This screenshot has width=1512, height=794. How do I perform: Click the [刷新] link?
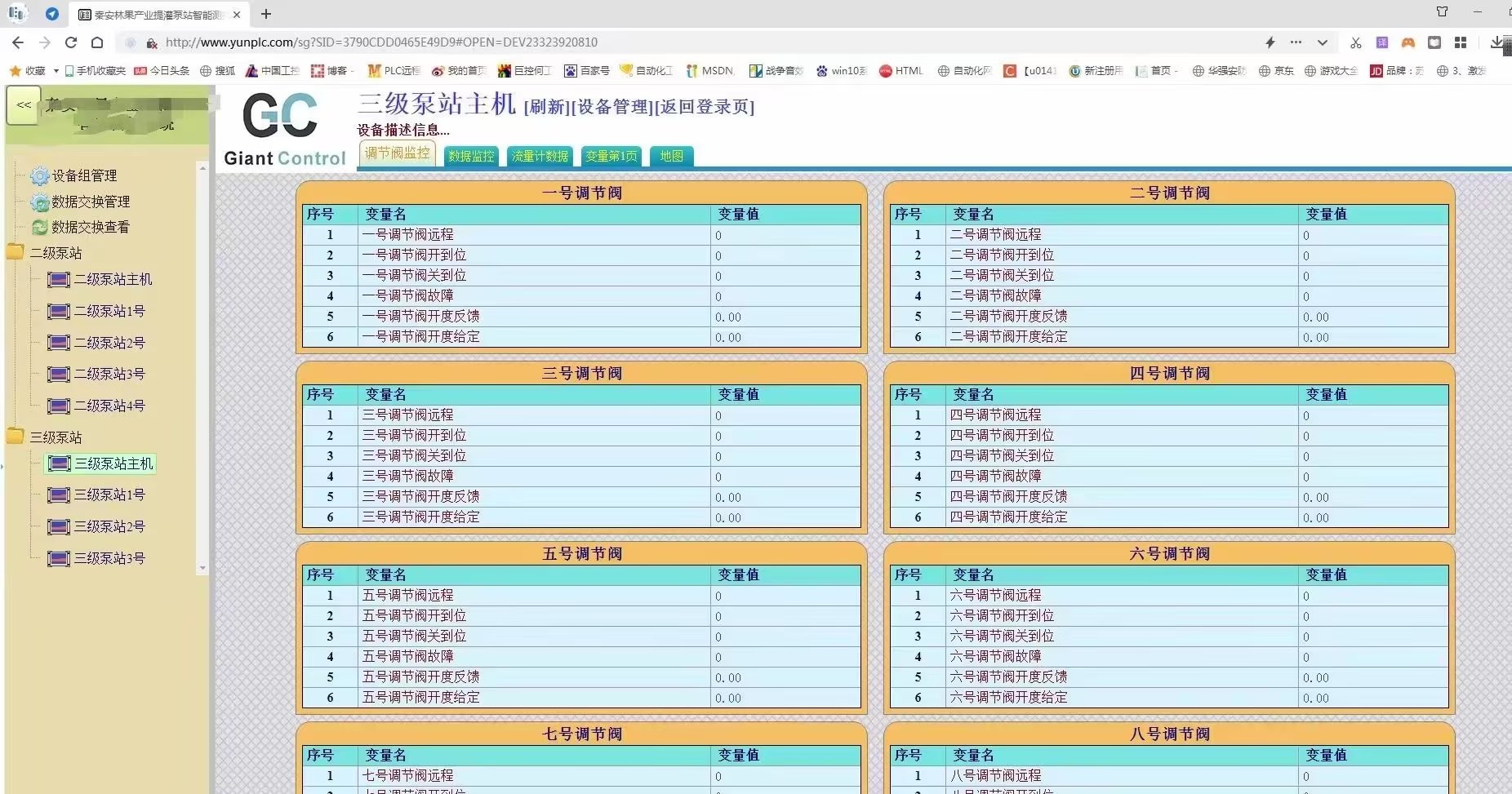pyautogui.click(x=546, y=107)
